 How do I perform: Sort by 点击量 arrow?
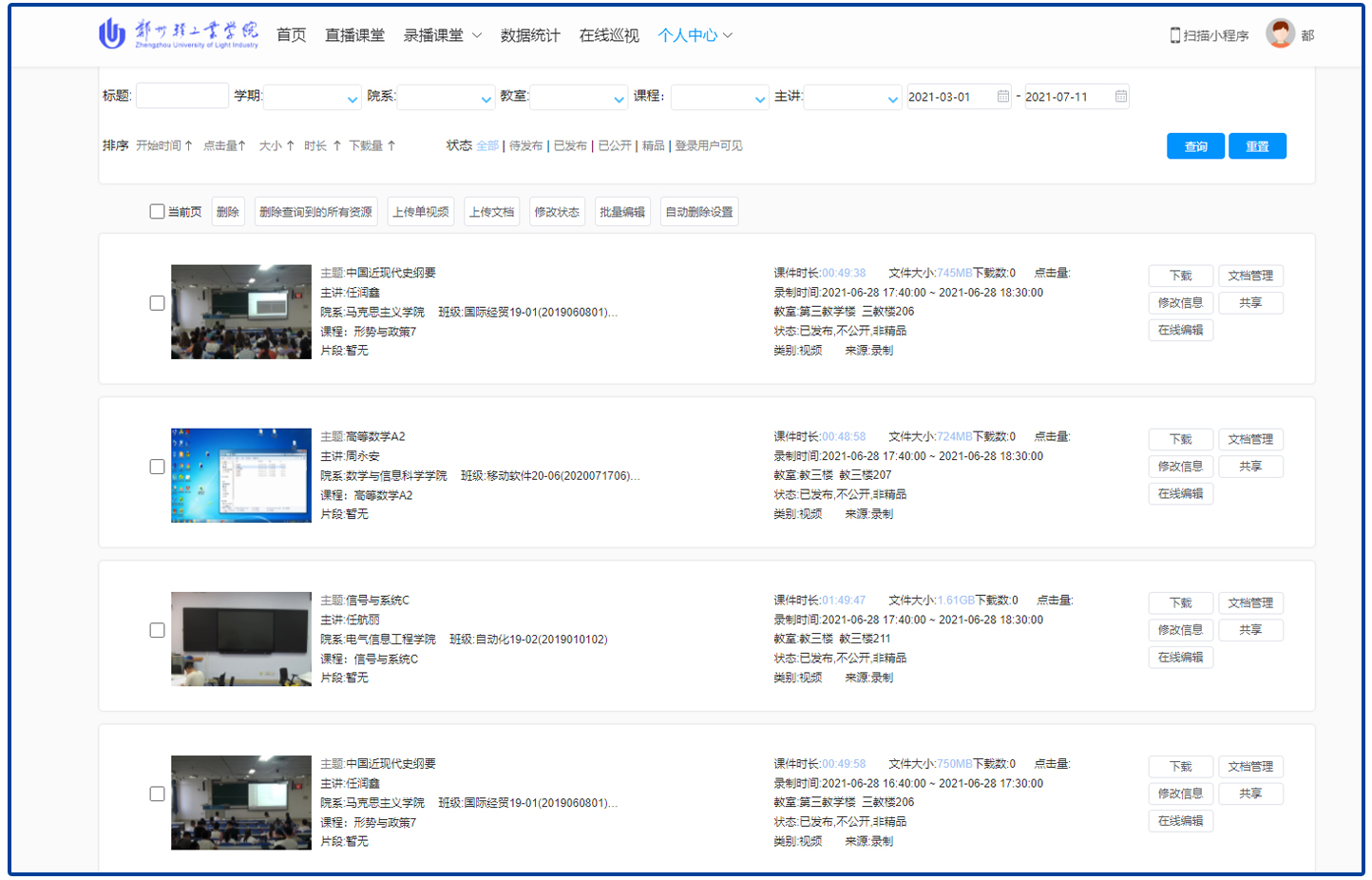(242, 145)
